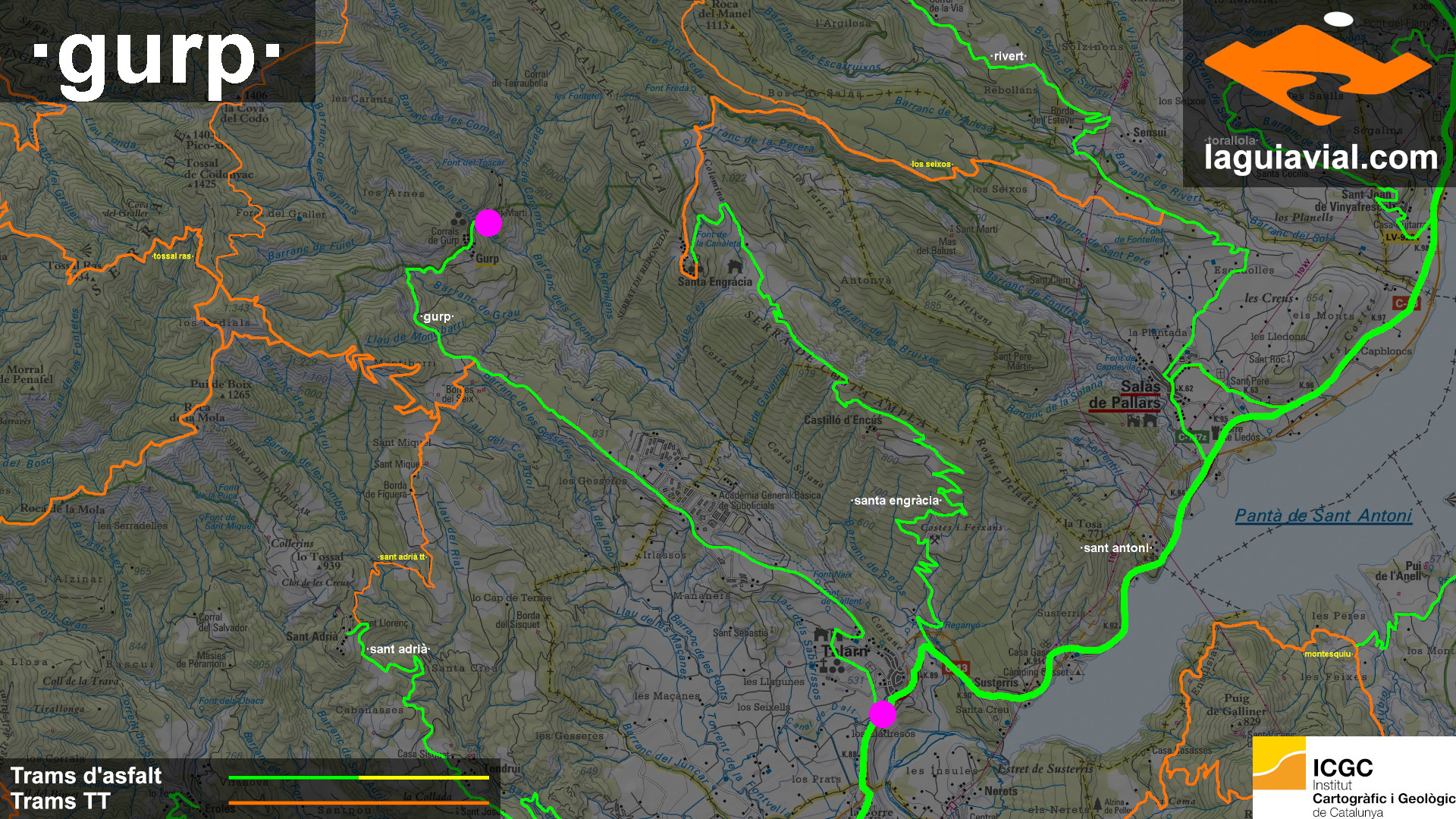Click the Santa Engràcia building symbol
Screen dimensions: 1456x819
point(734,267)
